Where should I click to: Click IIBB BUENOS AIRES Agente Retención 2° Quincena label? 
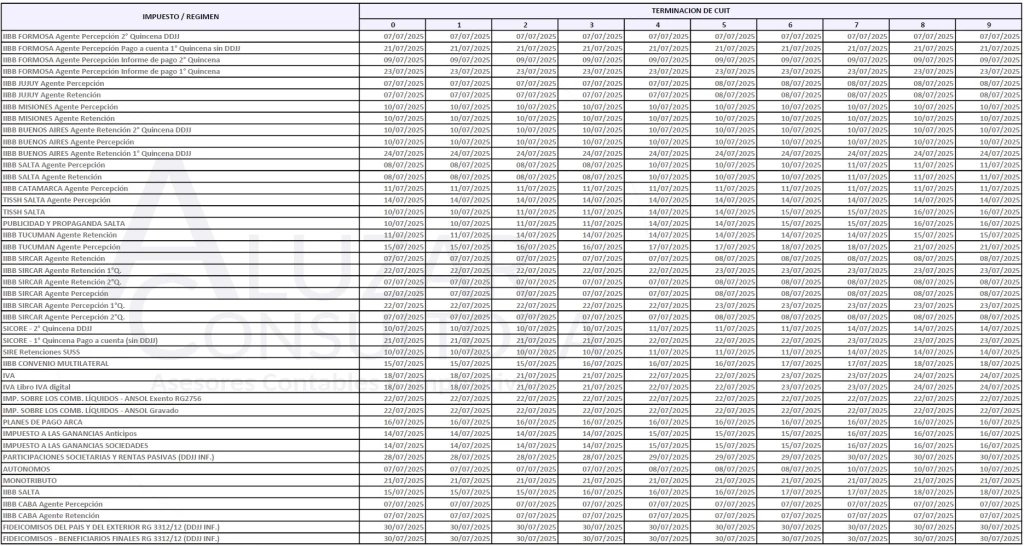97,130
